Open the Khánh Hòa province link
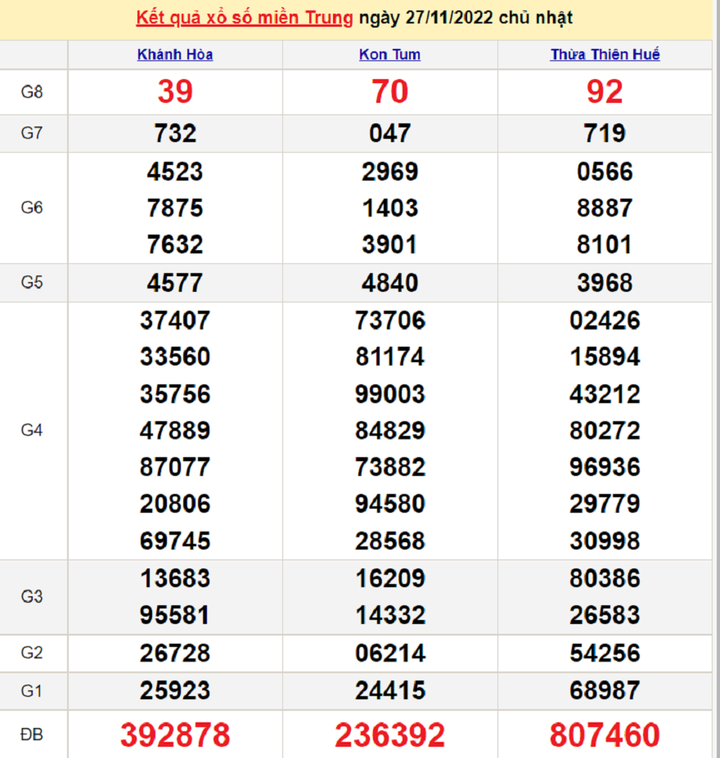Image resolution: width=720 pixels, height=758 pixels. pyautogui.click(x=175, y=55)
